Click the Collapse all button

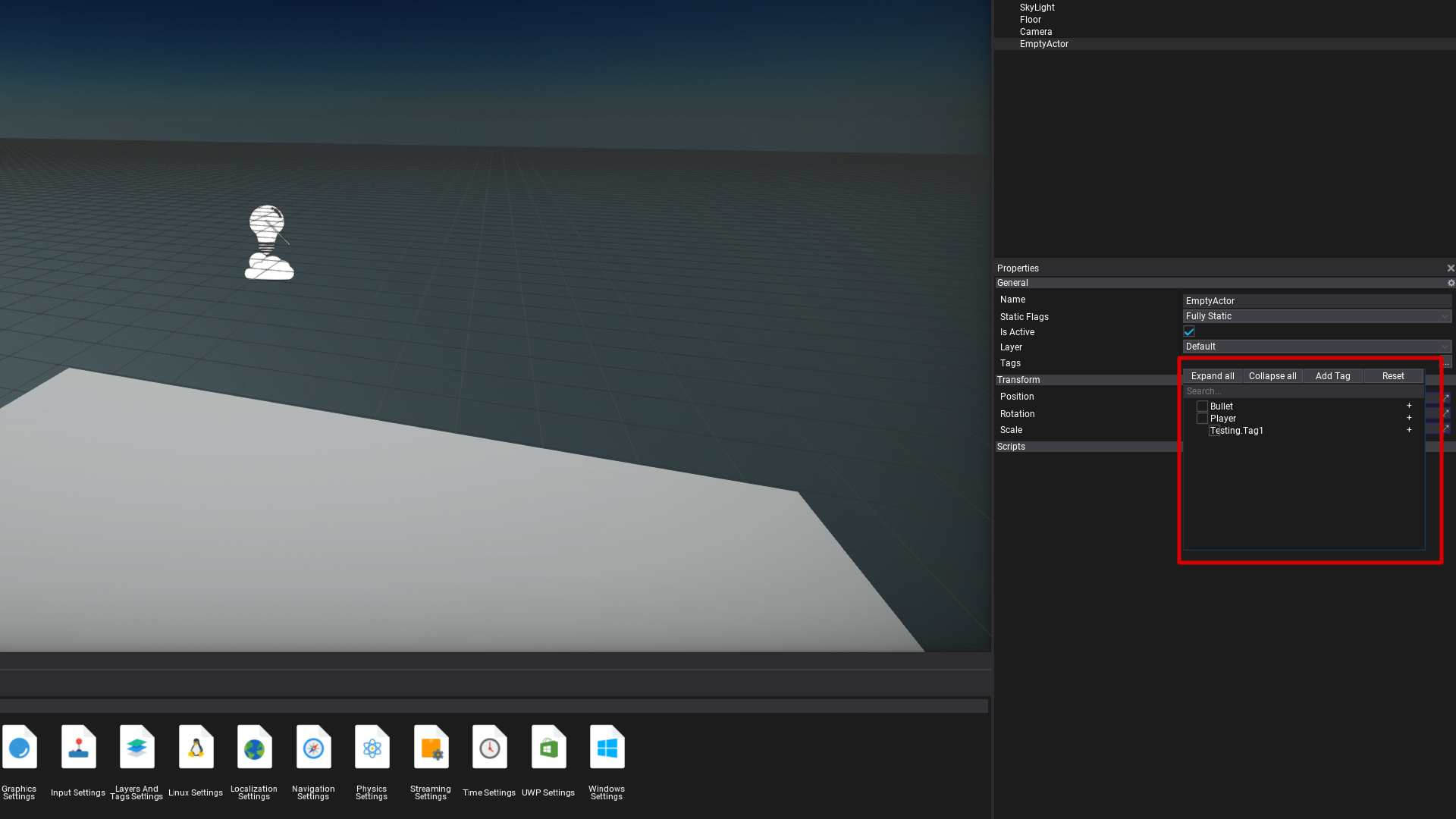pos(1272,376)
